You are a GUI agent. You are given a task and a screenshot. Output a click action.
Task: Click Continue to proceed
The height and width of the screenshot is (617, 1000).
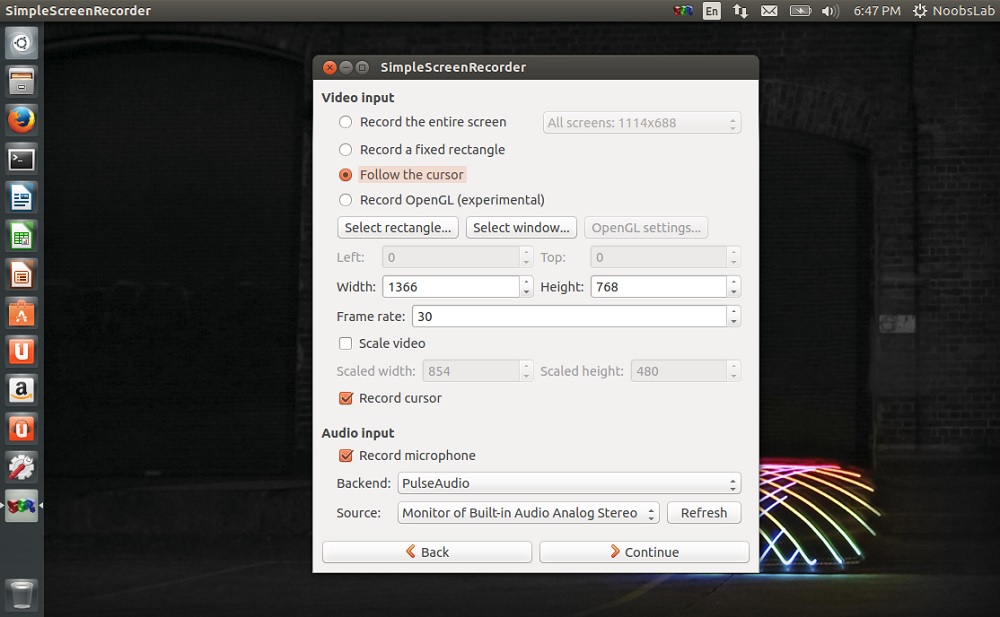point(644,552)
